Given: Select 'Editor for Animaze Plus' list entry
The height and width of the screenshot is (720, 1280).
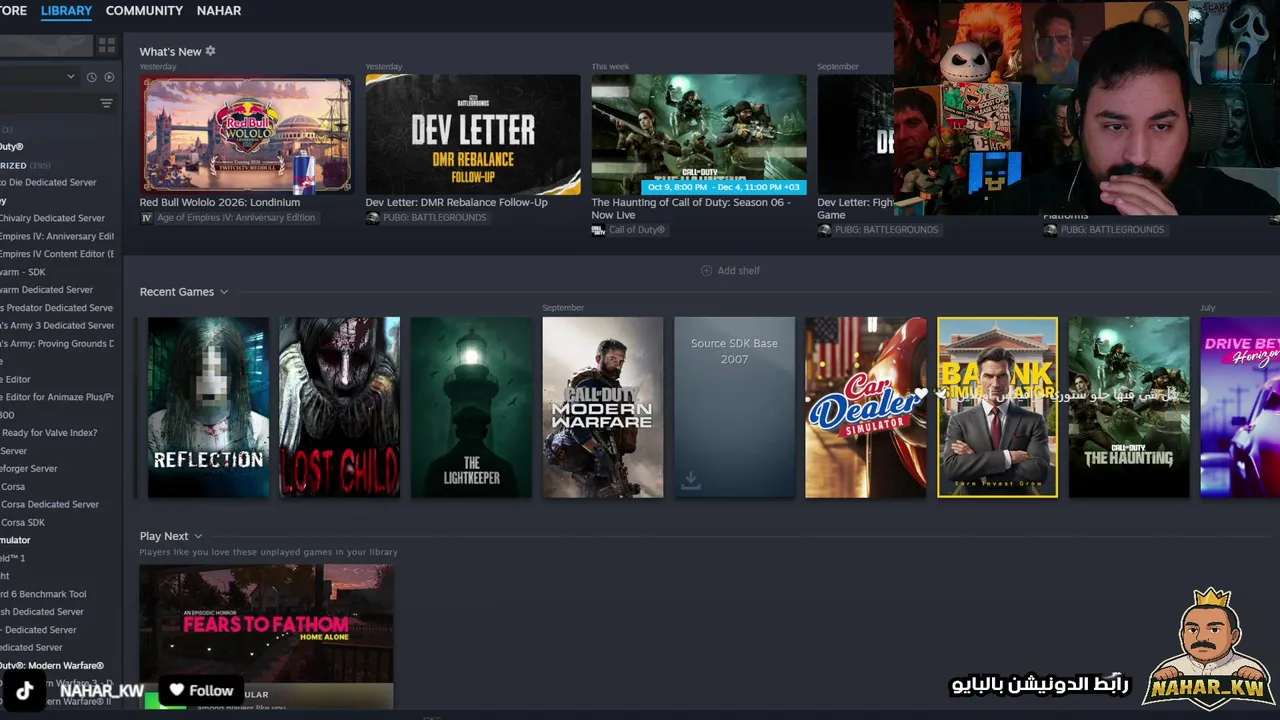Looking at the screenshot, I should pyautogui.click(x=57, y=397).
